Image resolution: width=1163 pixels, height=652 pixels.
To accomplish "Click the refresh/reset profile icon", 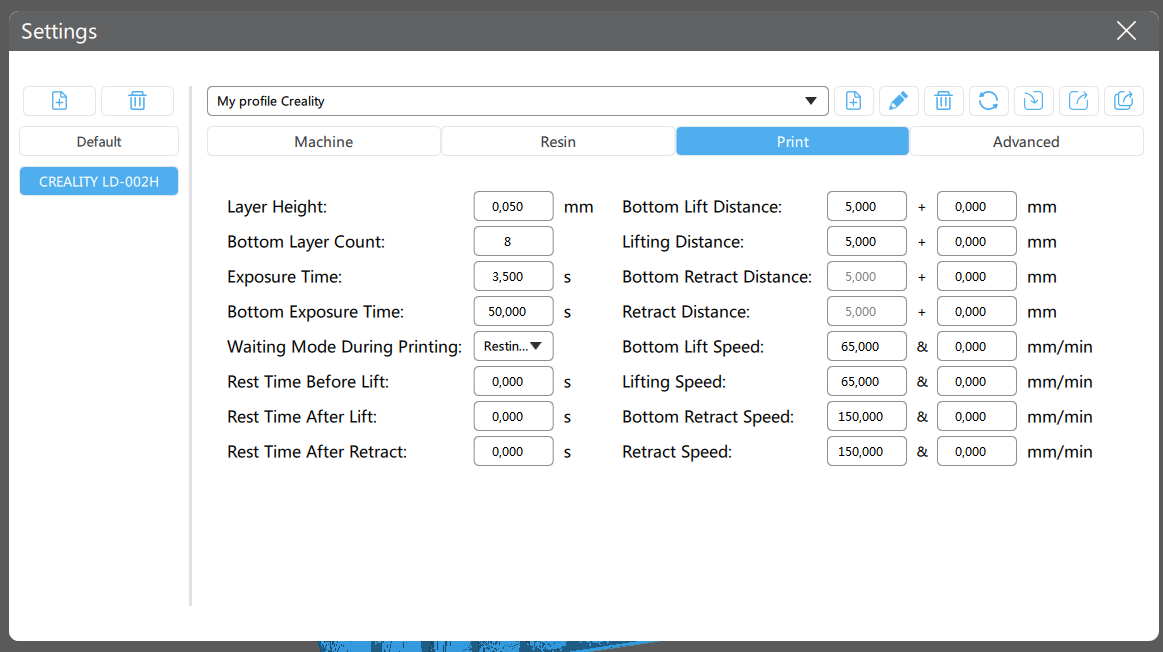I will (988, 101).
